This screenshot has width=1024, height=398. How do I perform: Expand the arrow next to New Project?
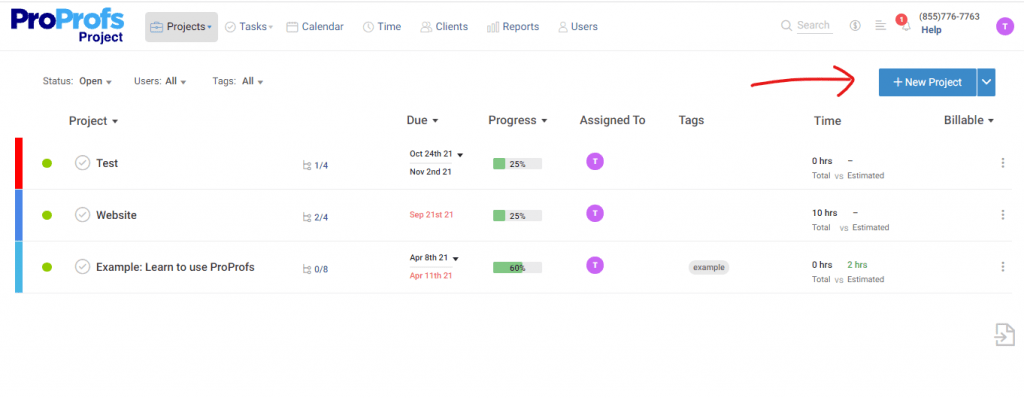click(x=986, y=82)
